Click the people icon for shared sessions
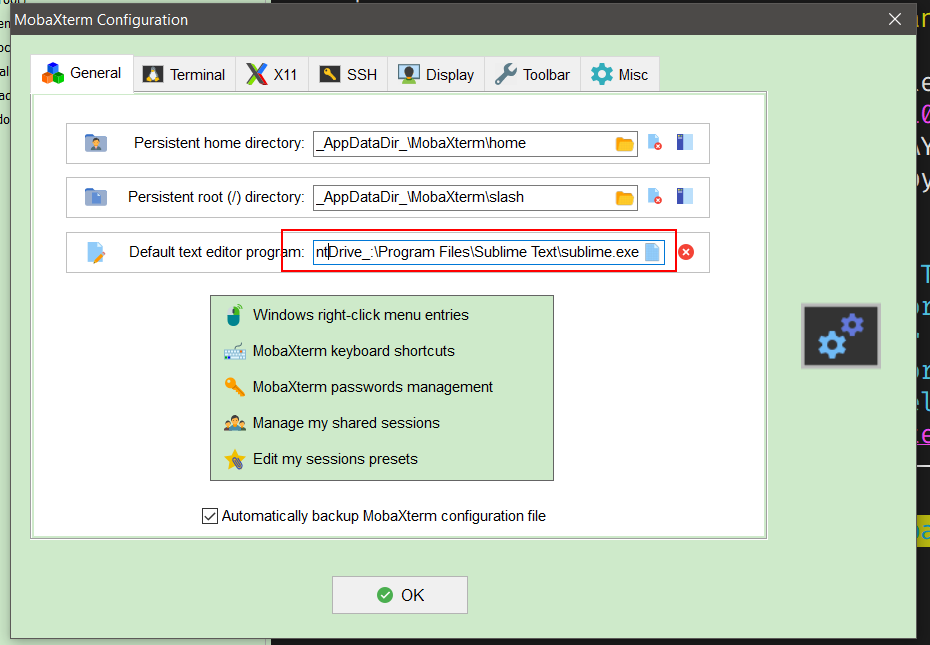 [235, 423]
